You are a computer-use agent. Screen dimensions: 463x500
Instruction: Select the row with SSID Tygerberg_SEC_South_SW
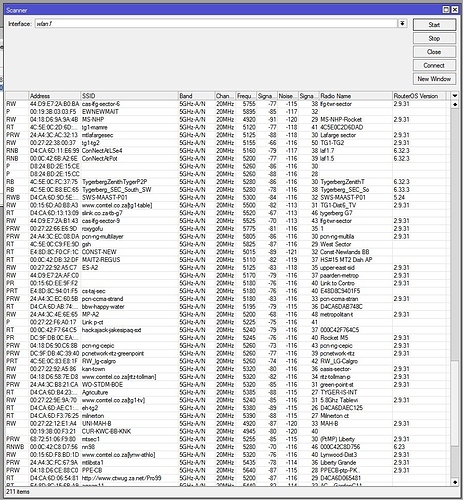[x=227, y=190]
